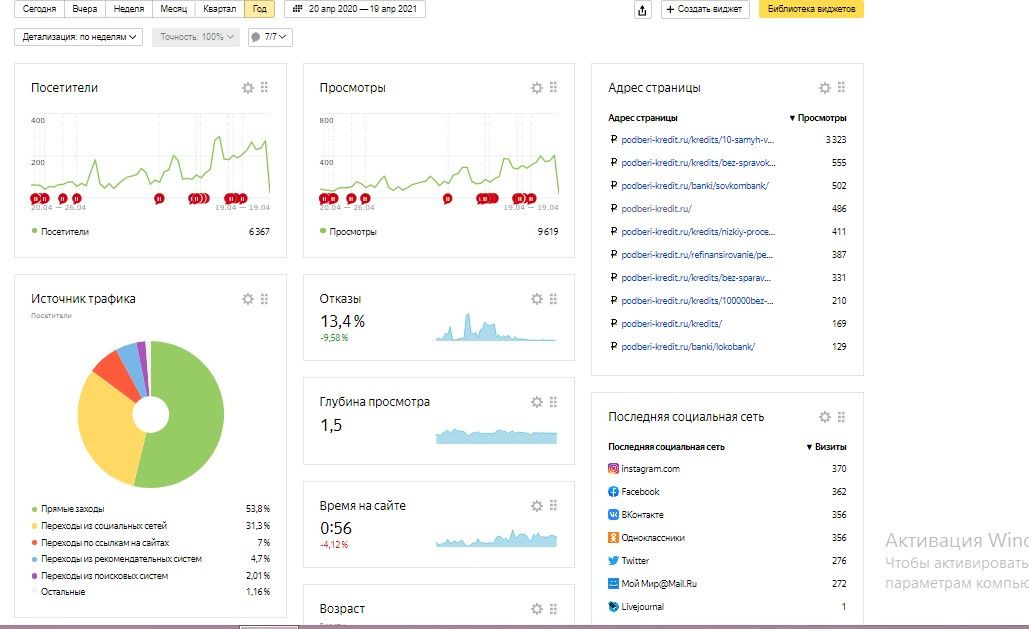Open settings gear of Посетители widget
The width and height of the screenshot is (1029, 629).
click(x=248, y=88)
